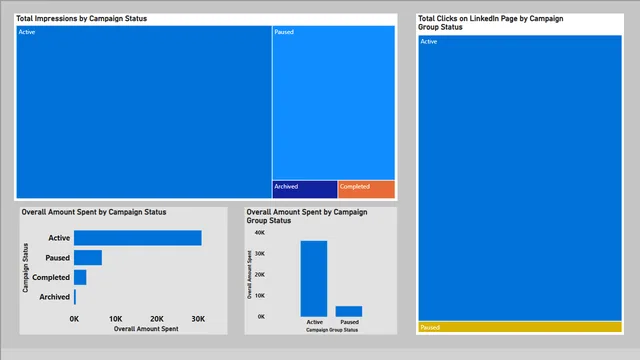Image resolution: width=640 pixels, height=360 pixels.
Task: Click the Active column in Campaign Group Status chart
Action: coord(314,279)
